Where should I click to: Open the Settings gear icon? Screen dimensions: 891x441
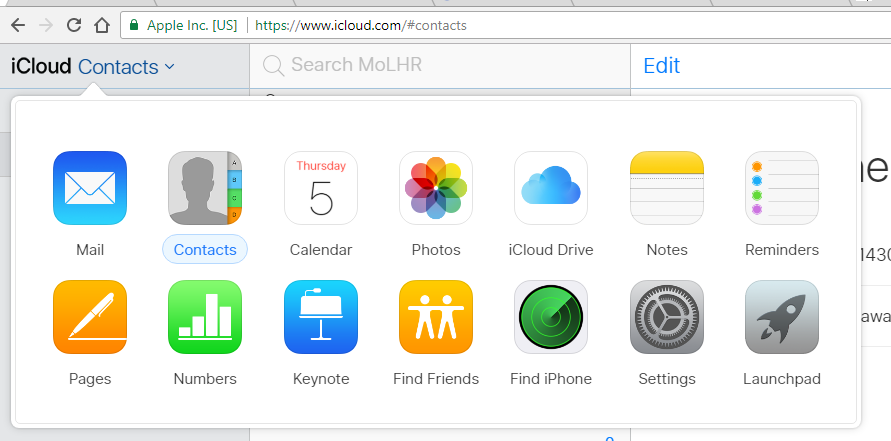click(667, 317)
